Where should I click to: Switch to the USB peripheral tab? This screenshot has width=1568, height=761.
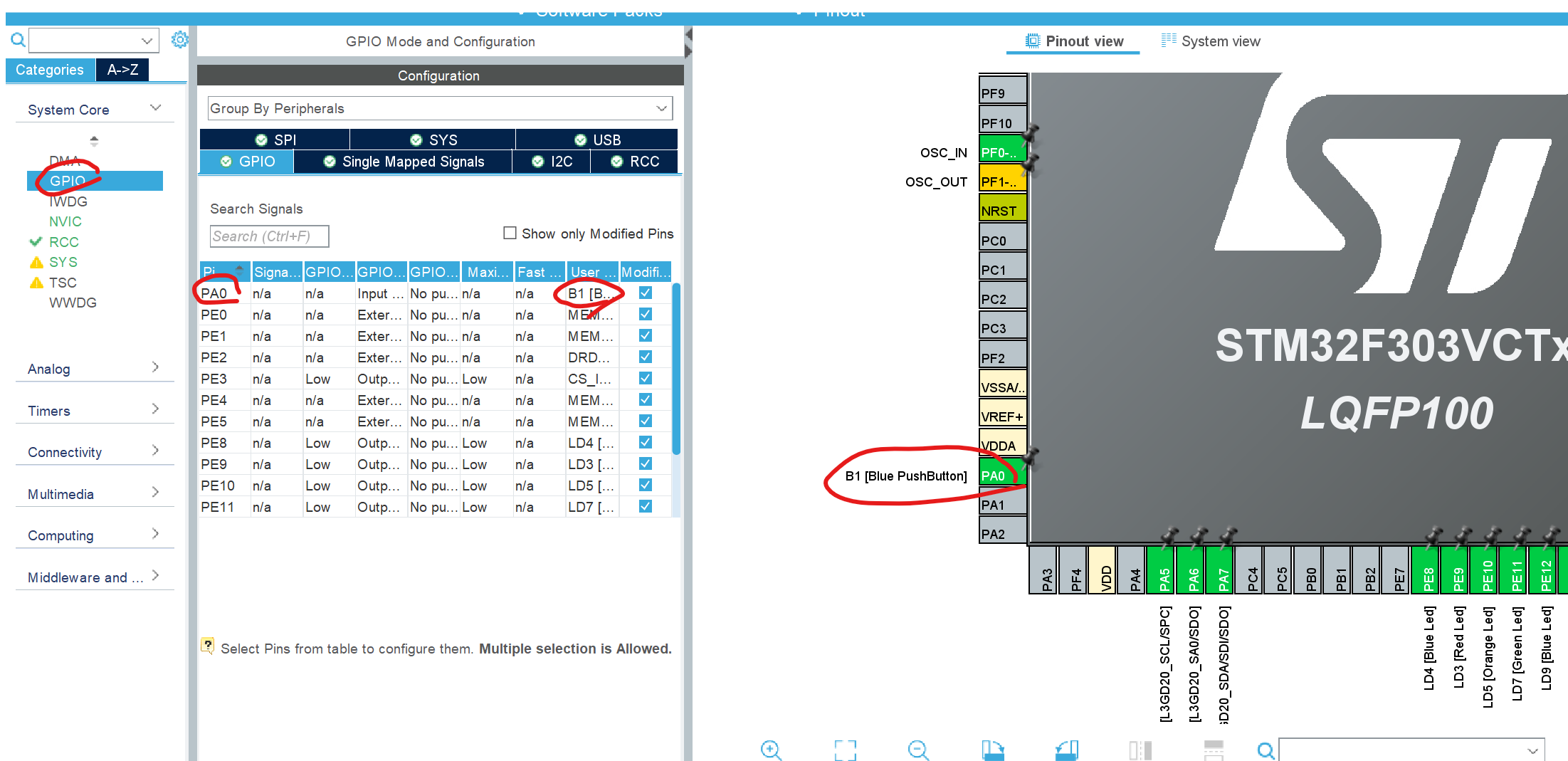[596, 140]
